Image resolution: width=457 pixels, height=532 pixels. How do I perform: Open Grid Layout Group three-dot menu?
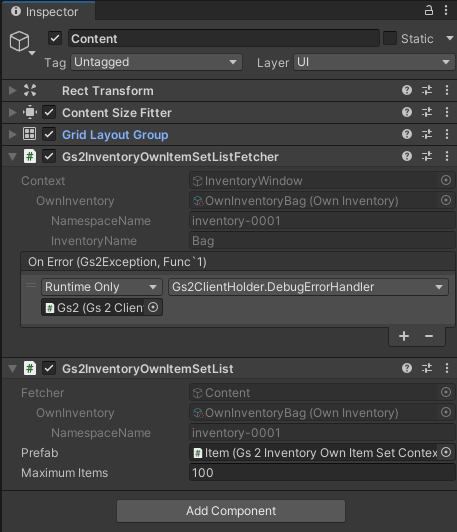447,134
